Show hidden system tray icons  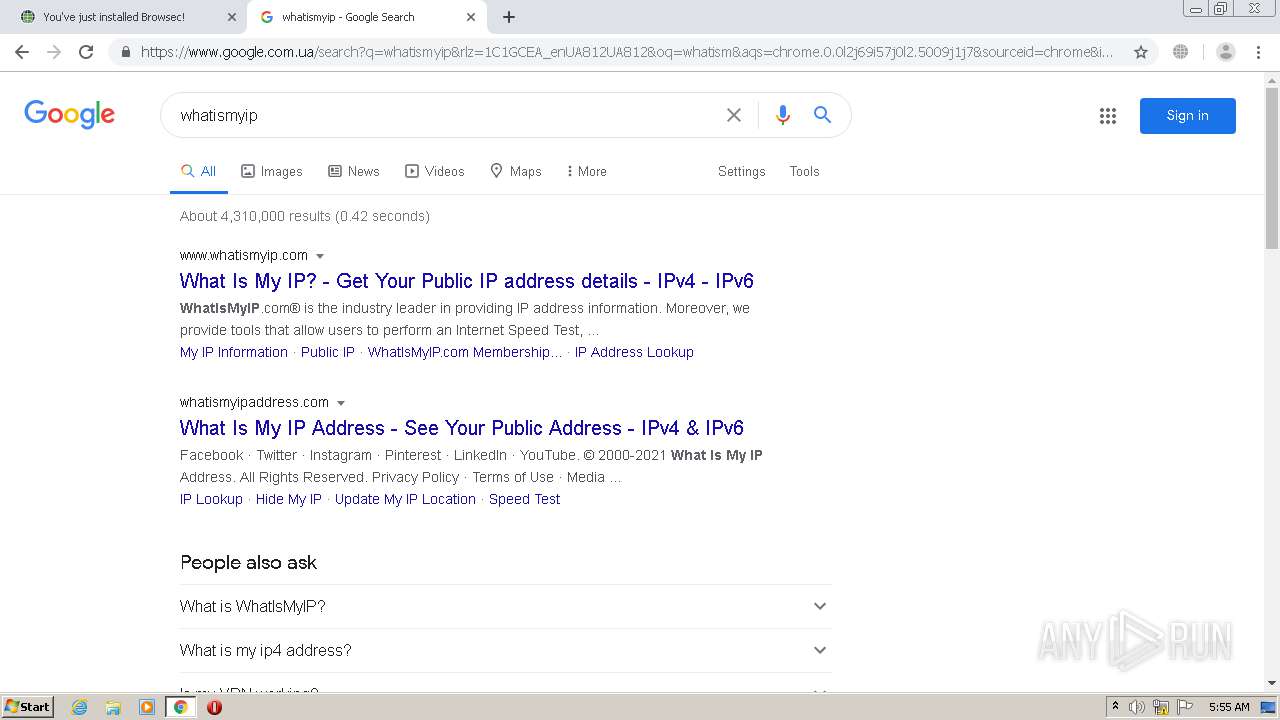click(x=1115, y=707)
